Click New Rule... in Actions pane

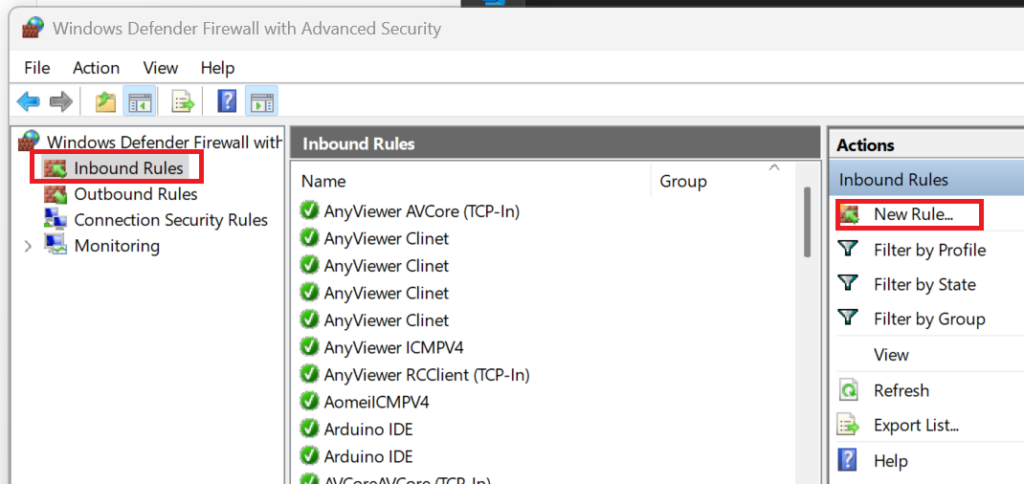point(913,214)
